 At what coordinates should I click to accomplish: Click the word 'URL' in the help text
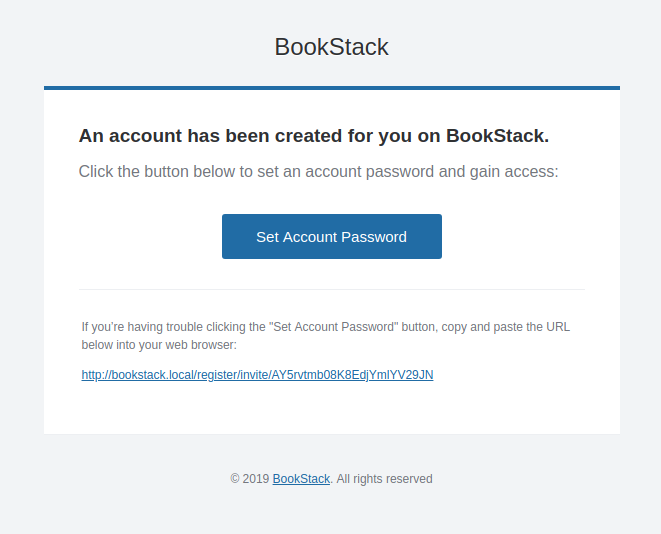(x=558, y=327)
